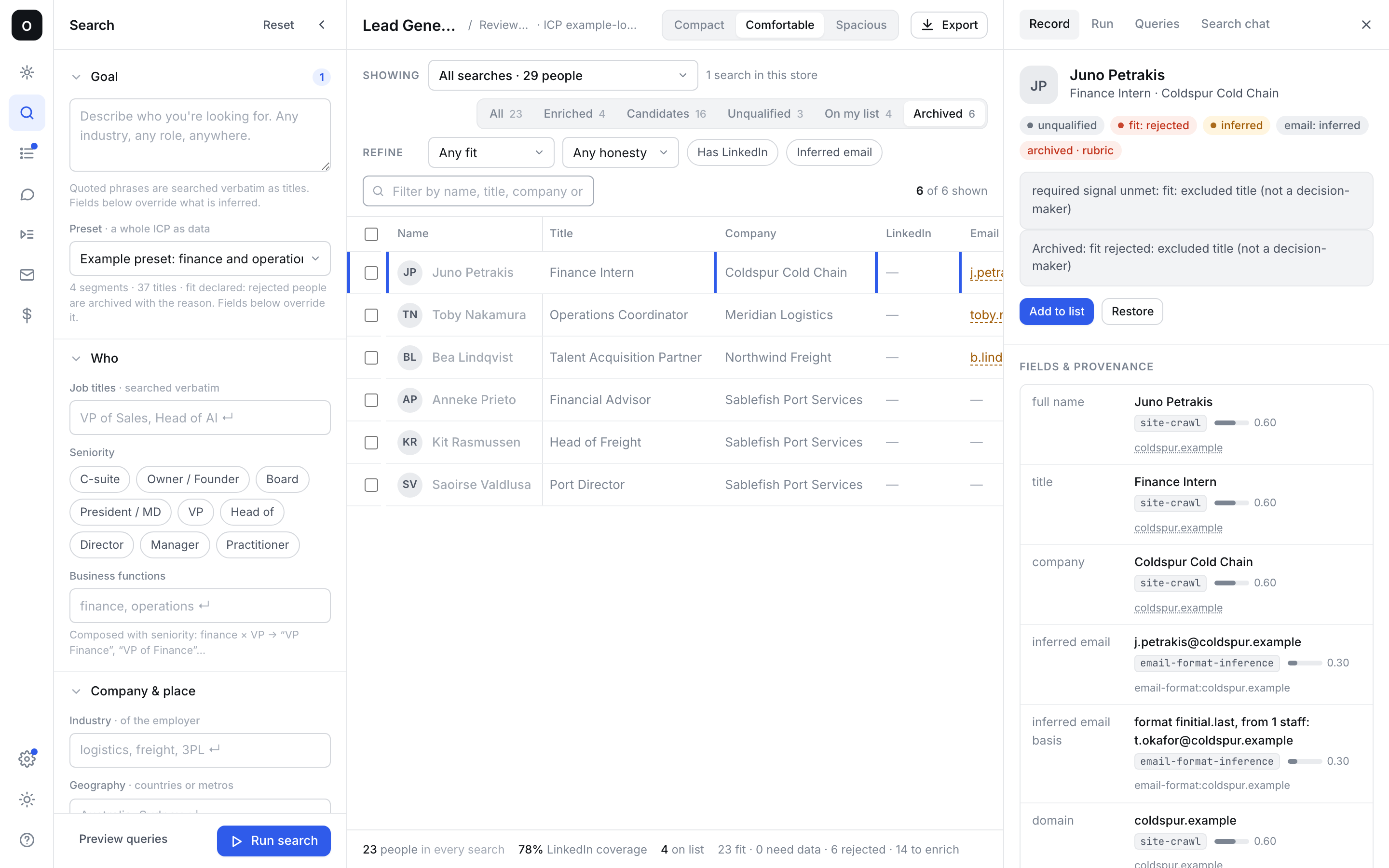1389x868 pixels.
Task: Tick the checkbox for Kit Rasmussen
Action: 371,443
